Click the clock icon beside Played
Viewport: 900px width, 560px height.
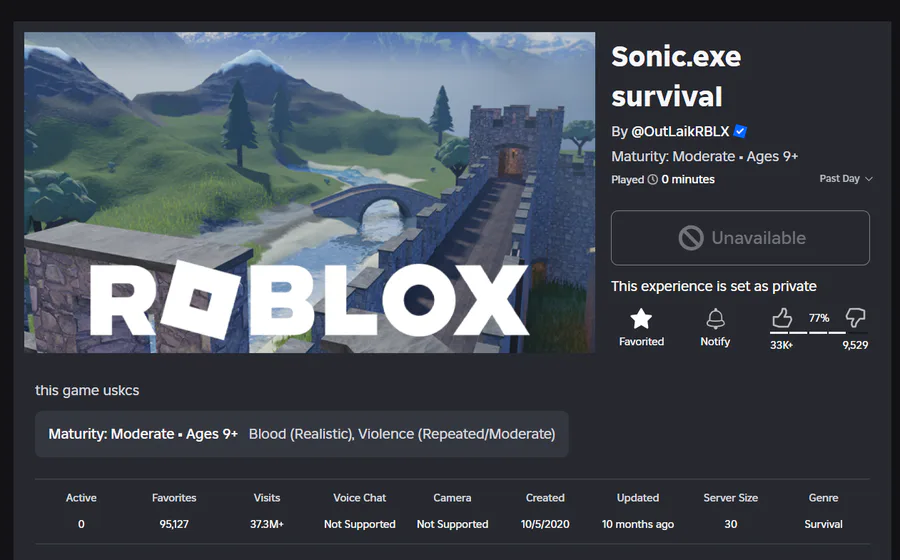(653, 180)
